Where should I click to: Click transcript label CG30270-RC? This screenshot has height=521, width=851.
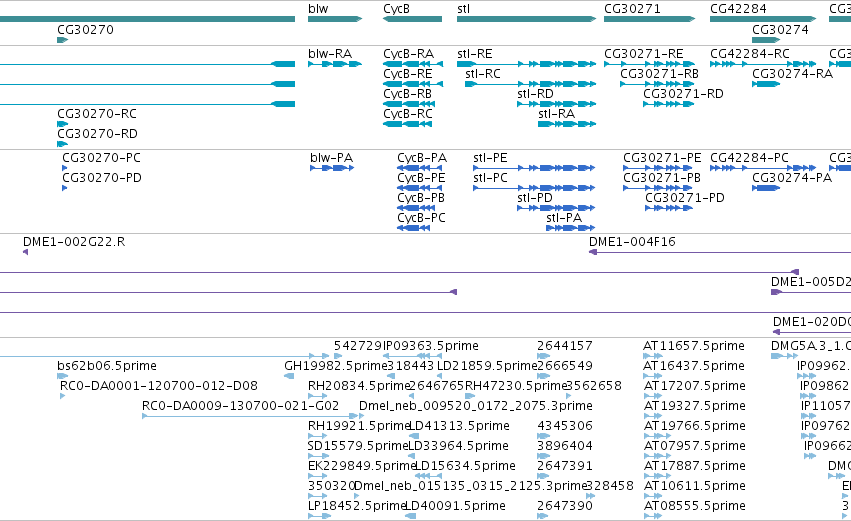pos(97,114)
